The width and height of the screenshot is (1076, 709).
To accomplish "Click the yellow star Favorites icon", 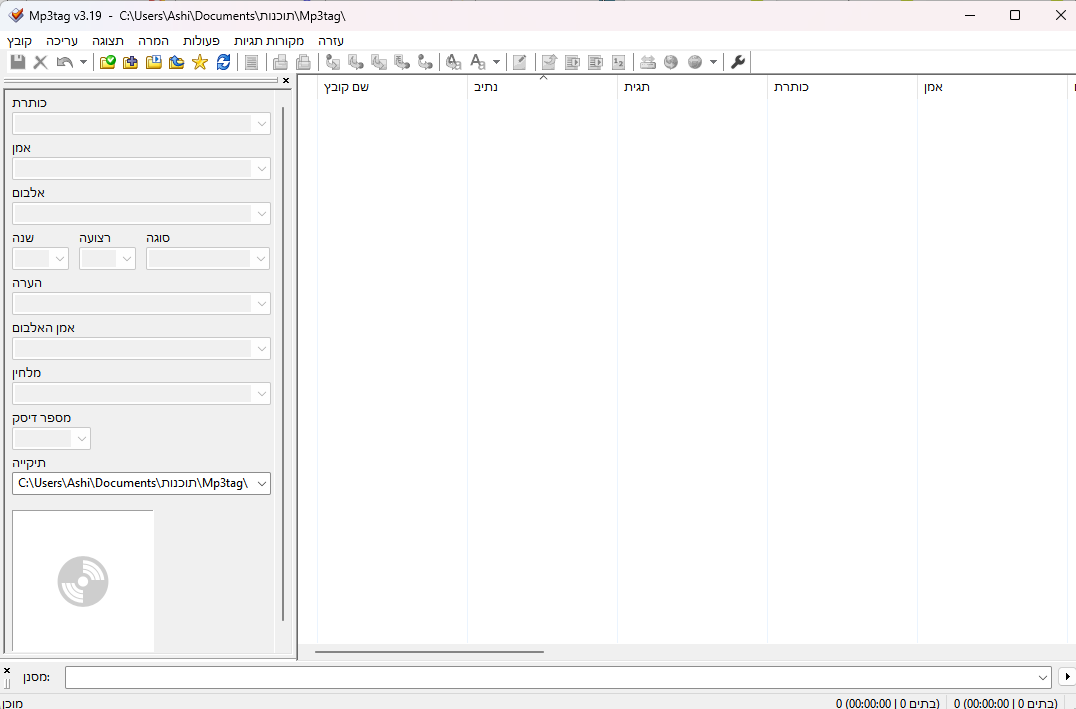I will pyautogui.click(x=199, y=62).
